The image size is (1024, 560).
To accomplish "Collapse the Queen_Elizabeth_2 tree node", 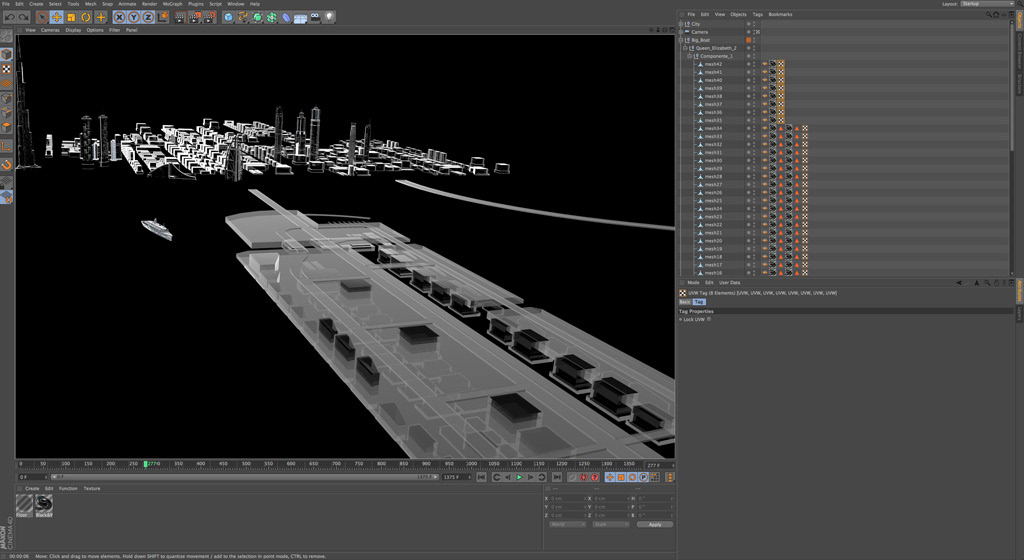I will point(685,48).
